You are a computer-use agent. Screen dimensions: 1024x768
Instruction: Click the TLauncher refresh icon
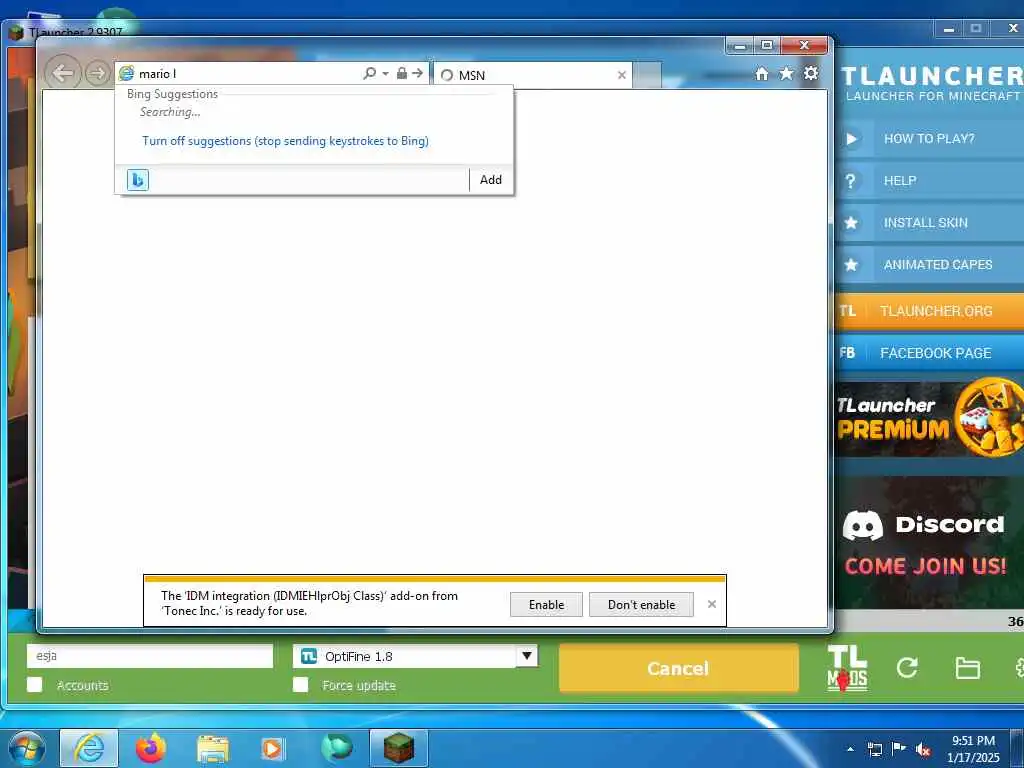[907, 667]
